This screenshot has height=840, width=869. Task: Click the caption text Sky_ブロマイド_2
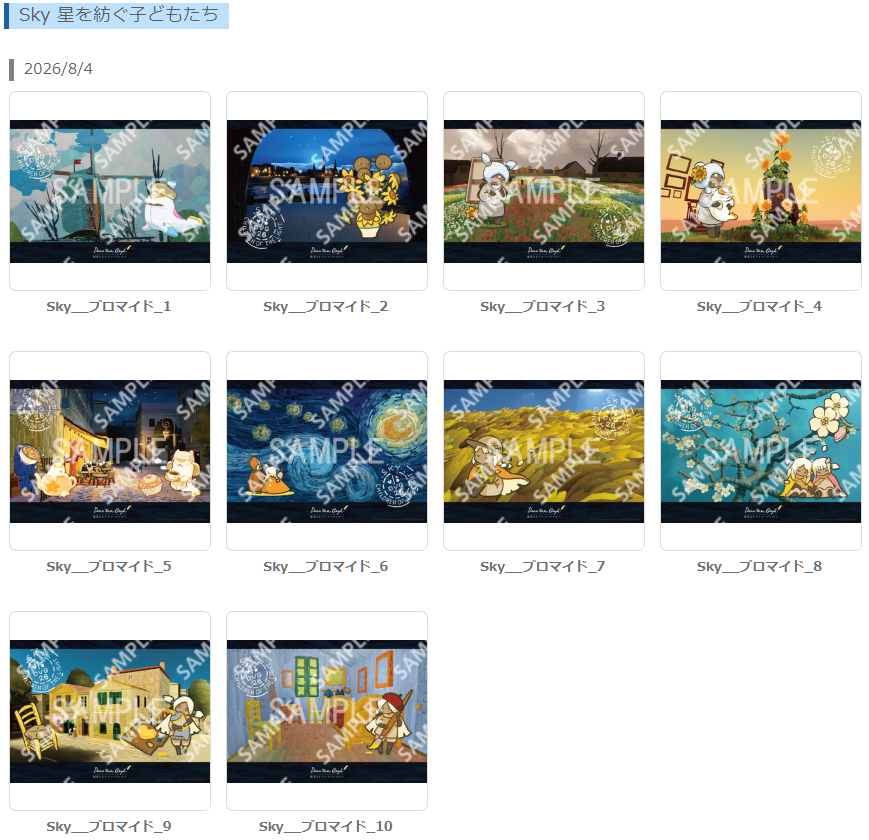tap(326, 306)
